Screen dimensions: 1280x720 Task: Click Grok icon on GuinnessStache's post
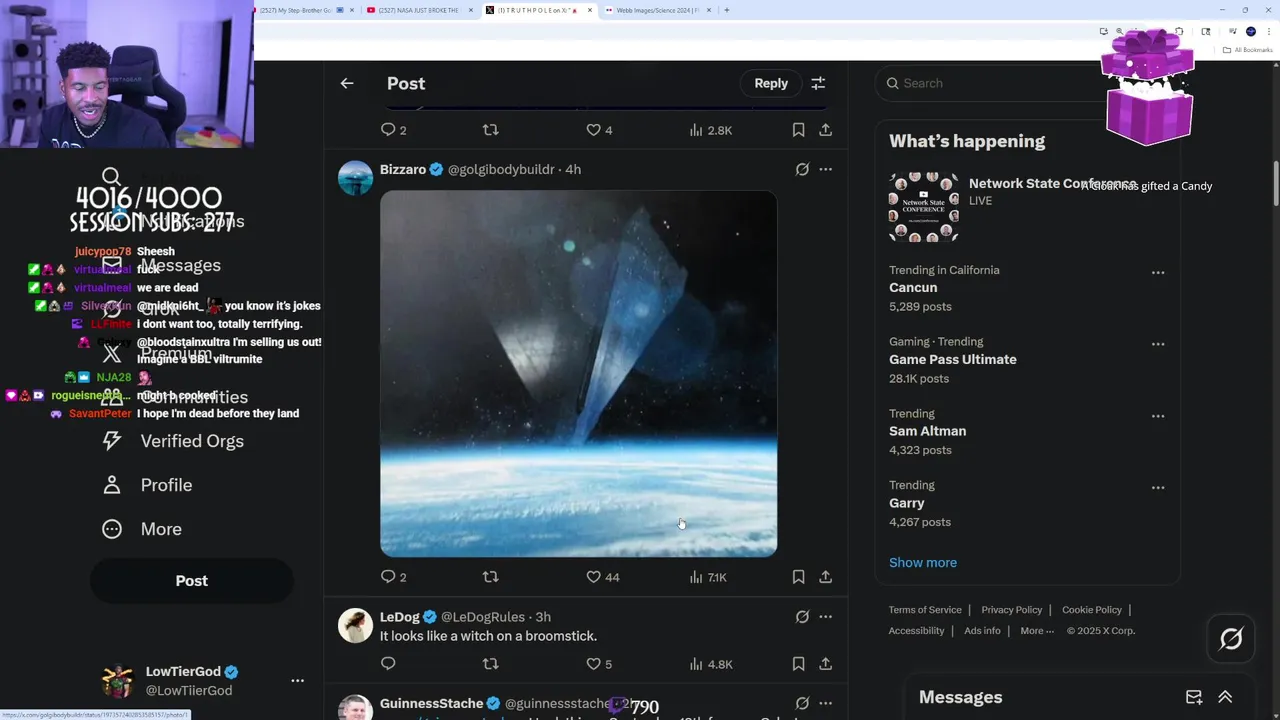[x=802, y=703]
